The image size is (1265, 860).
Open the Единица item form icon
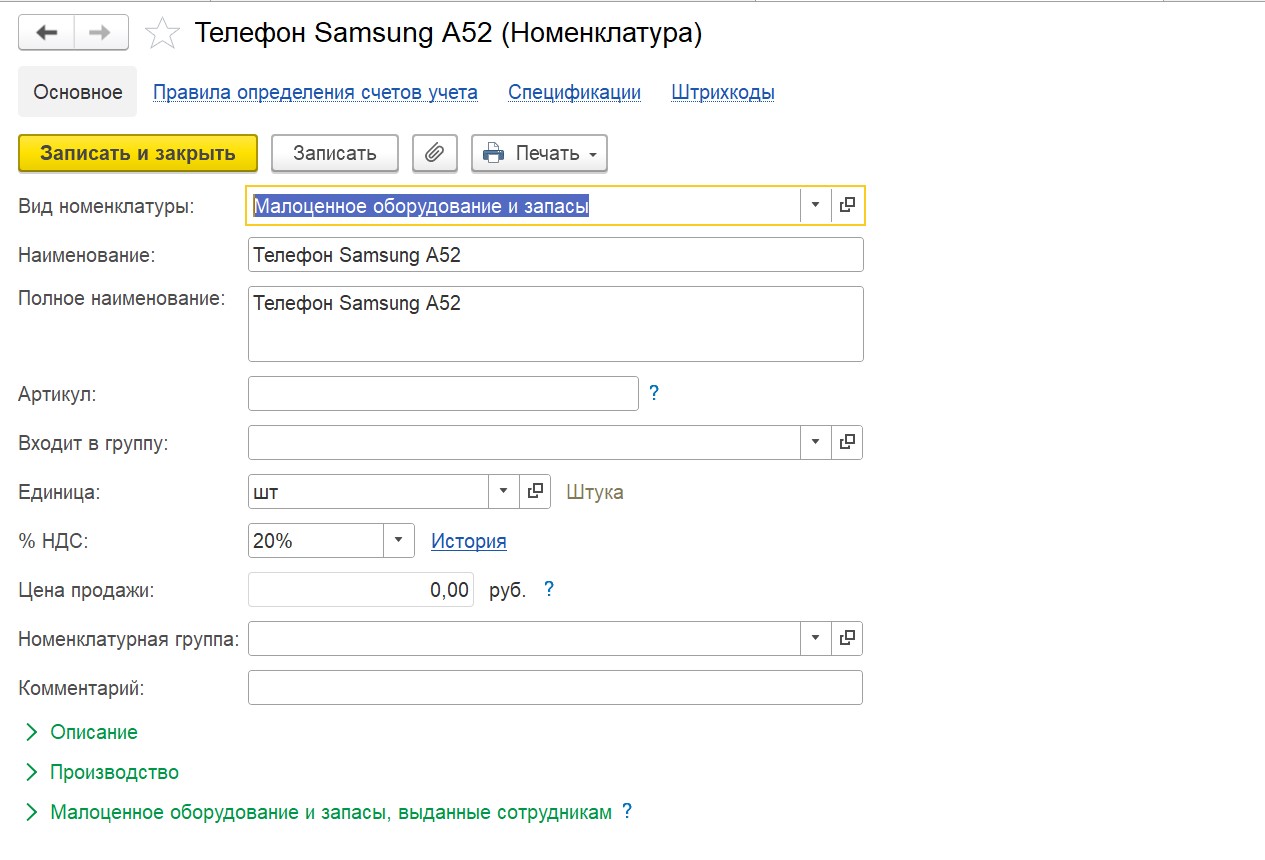pyautogui.click(x=535, y=491)
